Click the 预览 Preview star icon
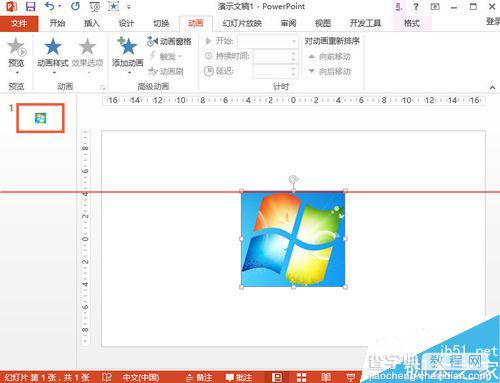The width and height of the screenshot is (500, 383). tap(17, 47)
